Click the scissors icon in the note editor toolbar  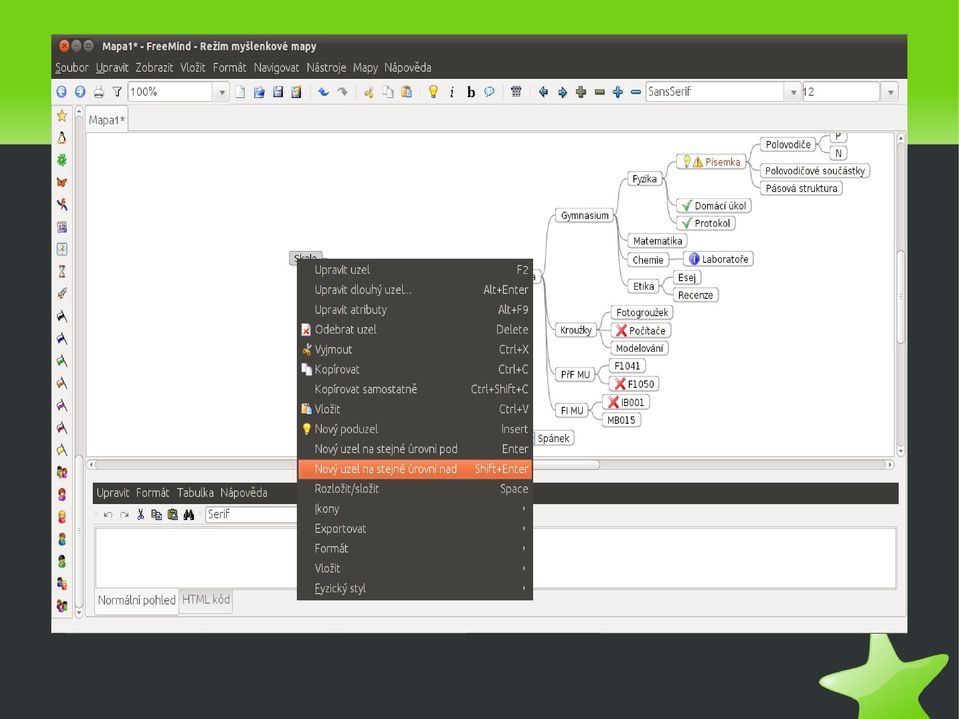pyautogui.click(x=141, y=514)
